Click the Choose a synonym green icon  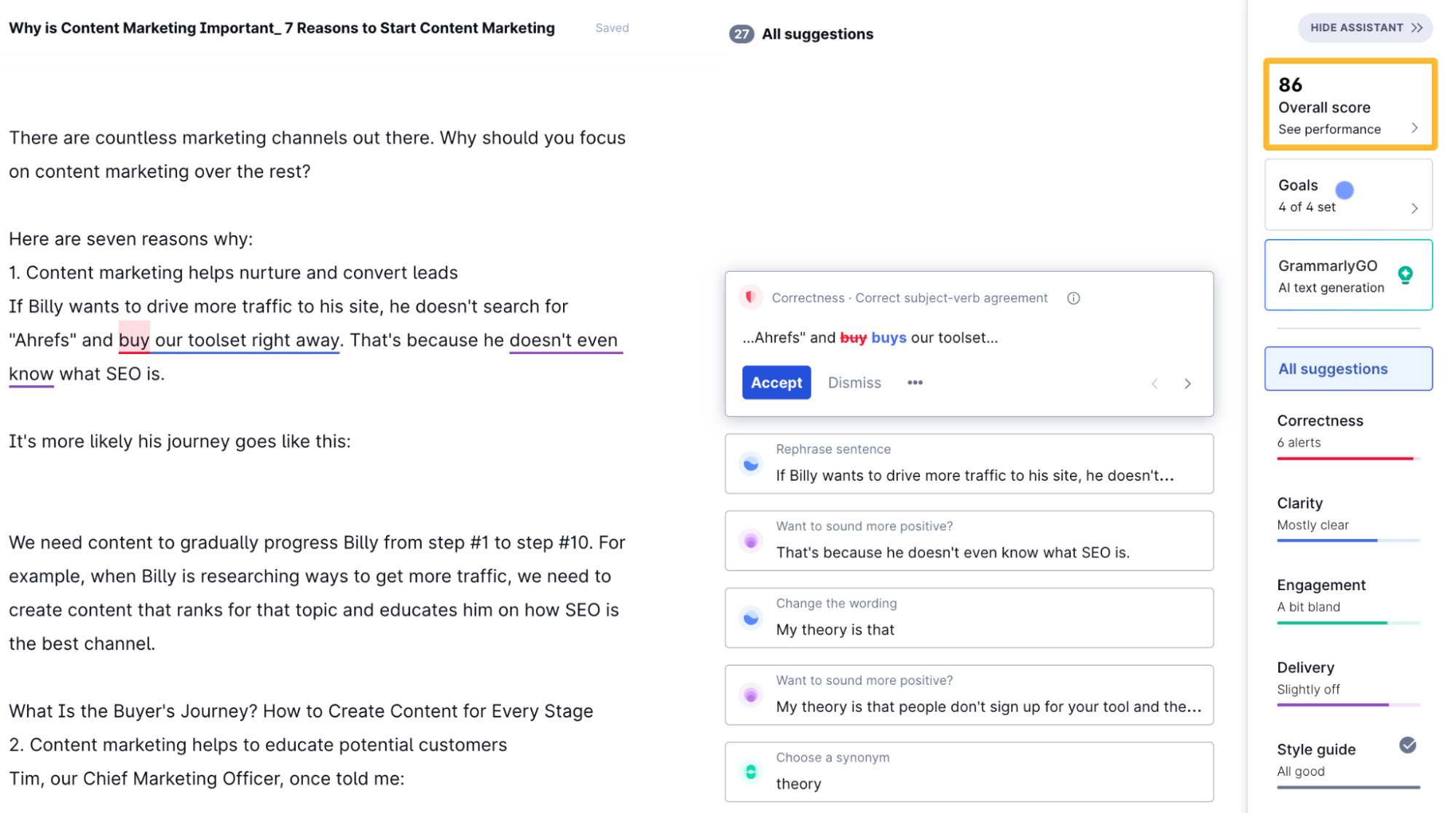pyautogui.click(x=751, y=771)
